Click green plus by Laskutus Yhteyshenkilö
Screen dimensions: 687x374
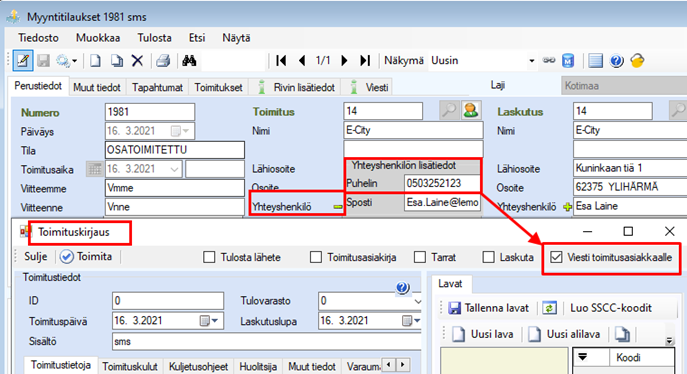(x=567, y=207)
